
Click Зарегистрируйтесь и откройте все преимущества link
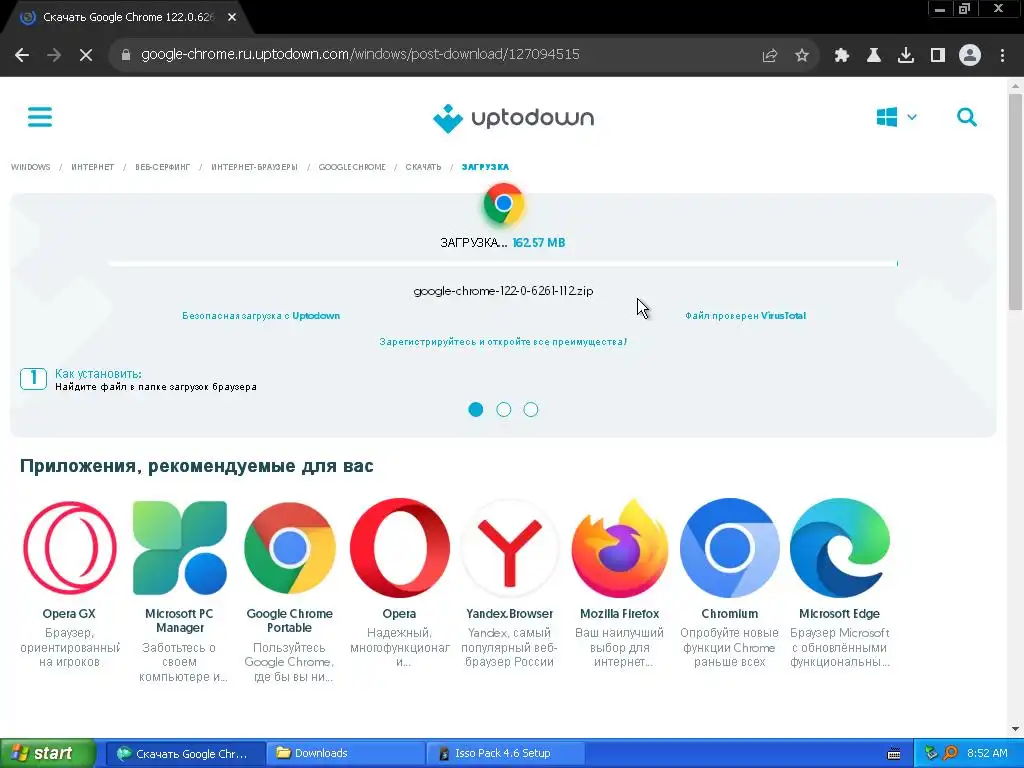pyautogui.click(x=503, y=342)
